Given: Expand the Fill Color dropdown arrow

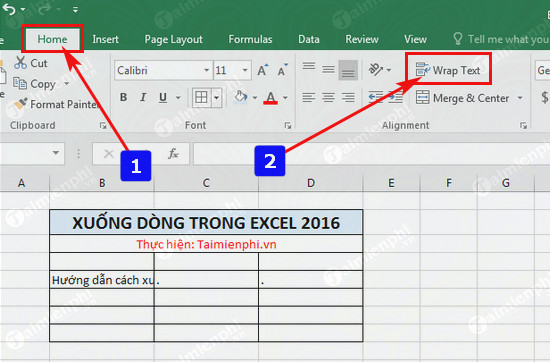Looking at the screenshot, I should 255,98.
